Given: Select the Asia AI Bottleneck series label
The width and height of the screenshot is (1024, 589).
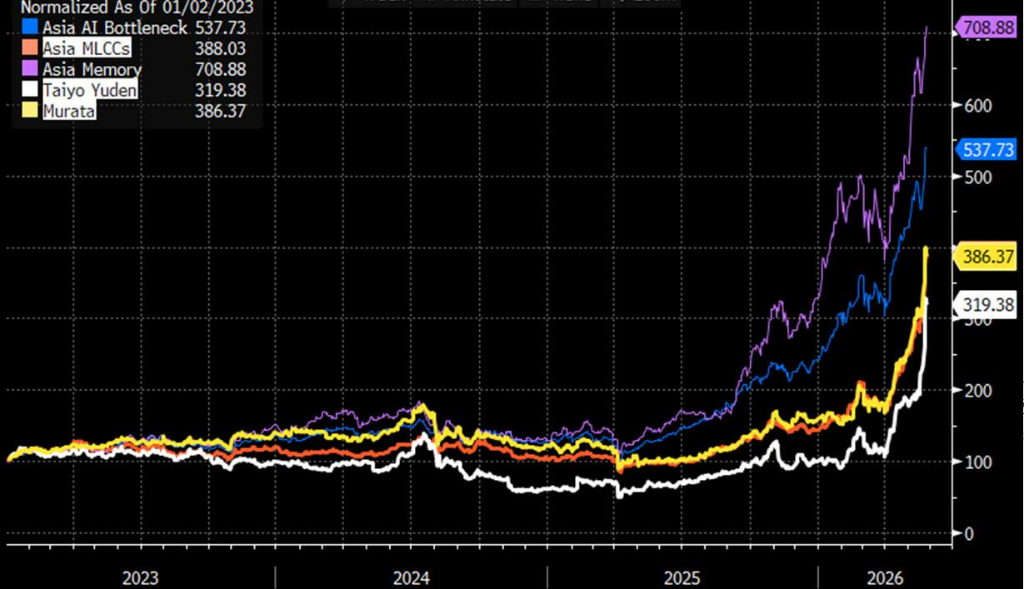Looking at the screenshot, I should [x=115, y=27].
